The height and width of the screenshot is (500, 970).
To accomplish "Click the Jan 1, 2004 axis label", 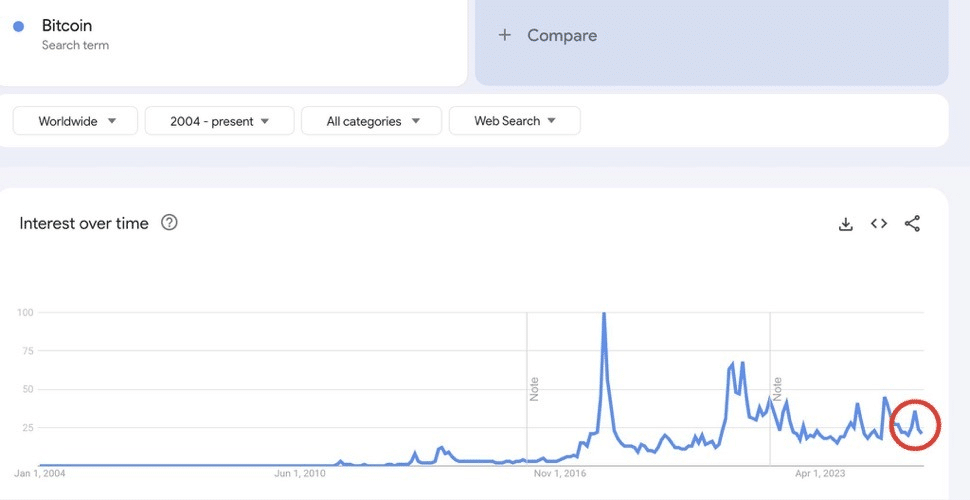I will [x=40, y=473].
